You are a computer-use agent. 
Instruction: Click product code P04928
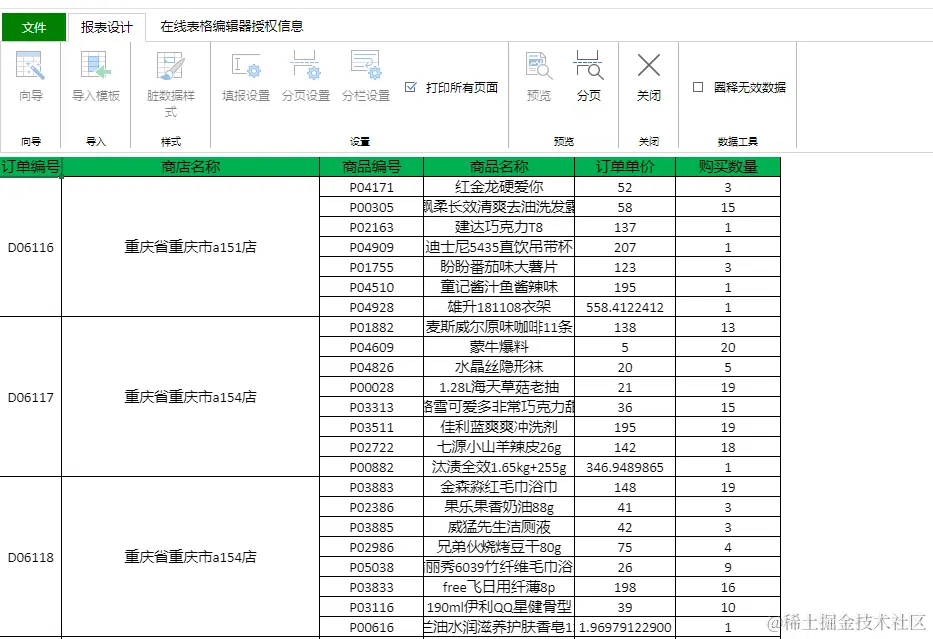(x=371, y=307)
